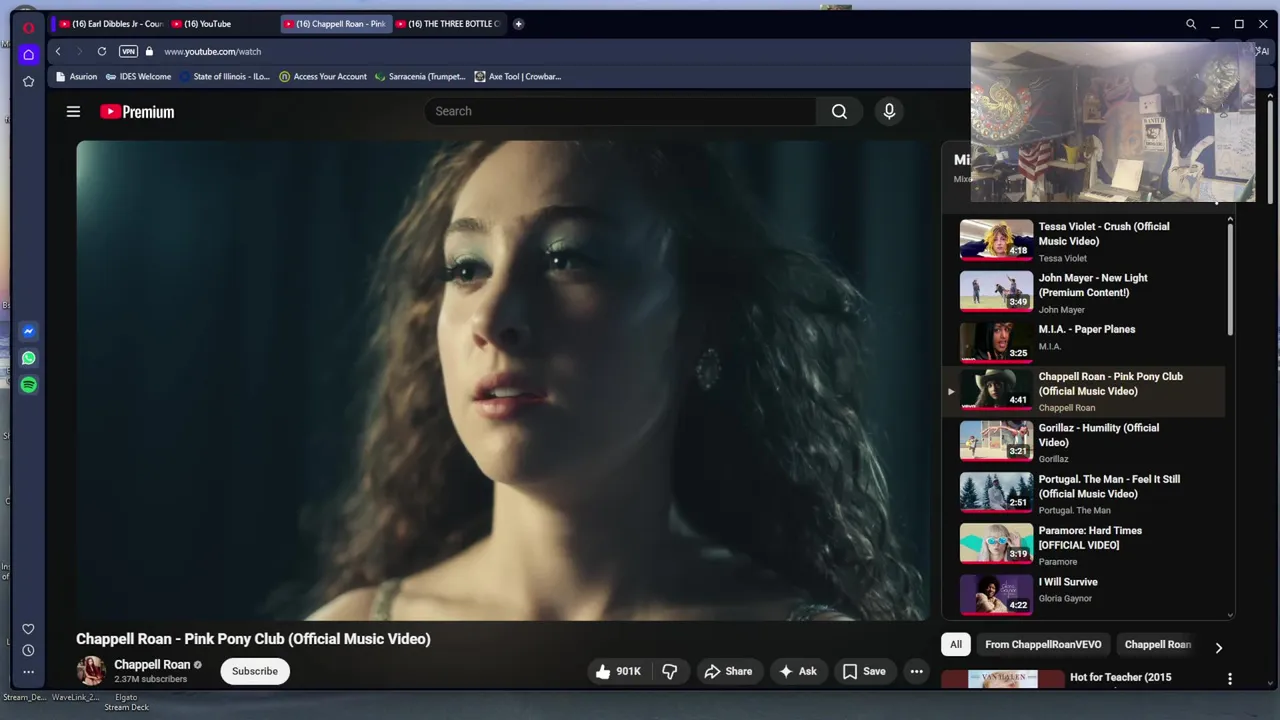Click the mix playlist scrollbar
The image size is (1280, 720).
point(1230,278)
